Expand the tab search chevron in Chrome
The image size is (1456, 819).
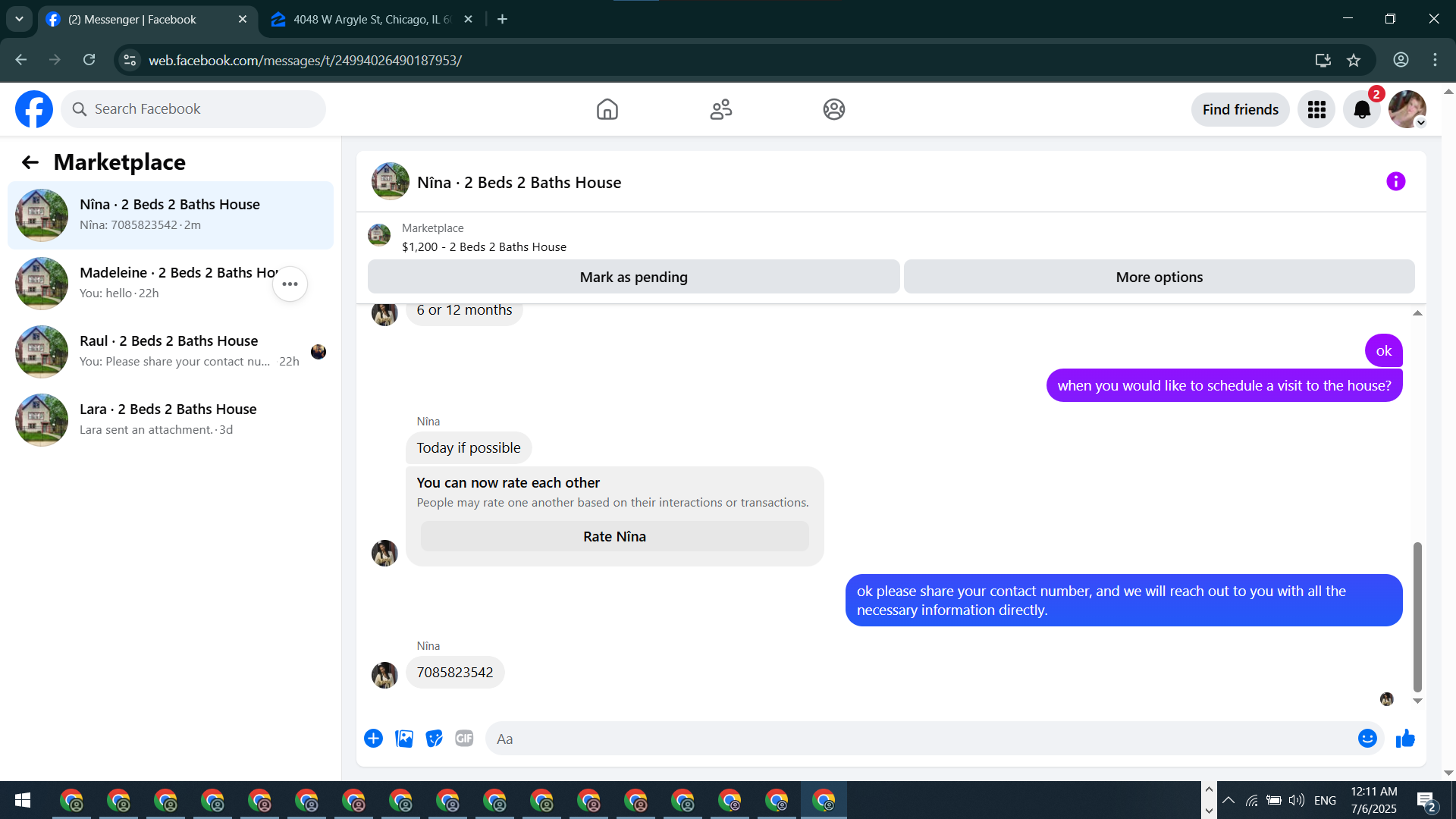[19, 19]
